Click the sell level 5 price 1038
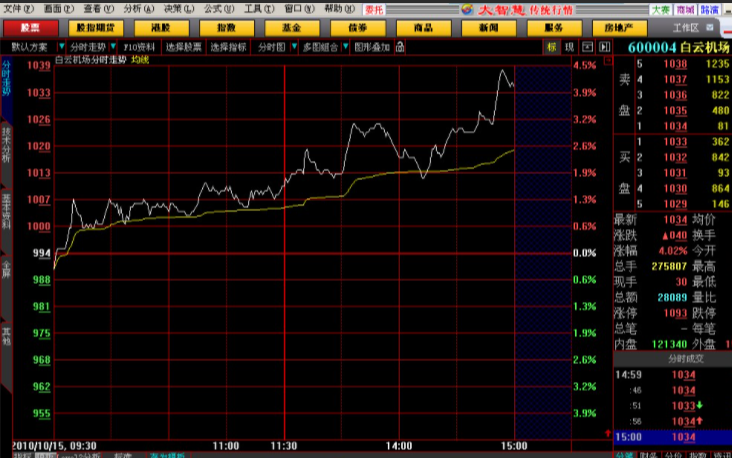This screenshot has height=458, width=732. coord(675,64)
